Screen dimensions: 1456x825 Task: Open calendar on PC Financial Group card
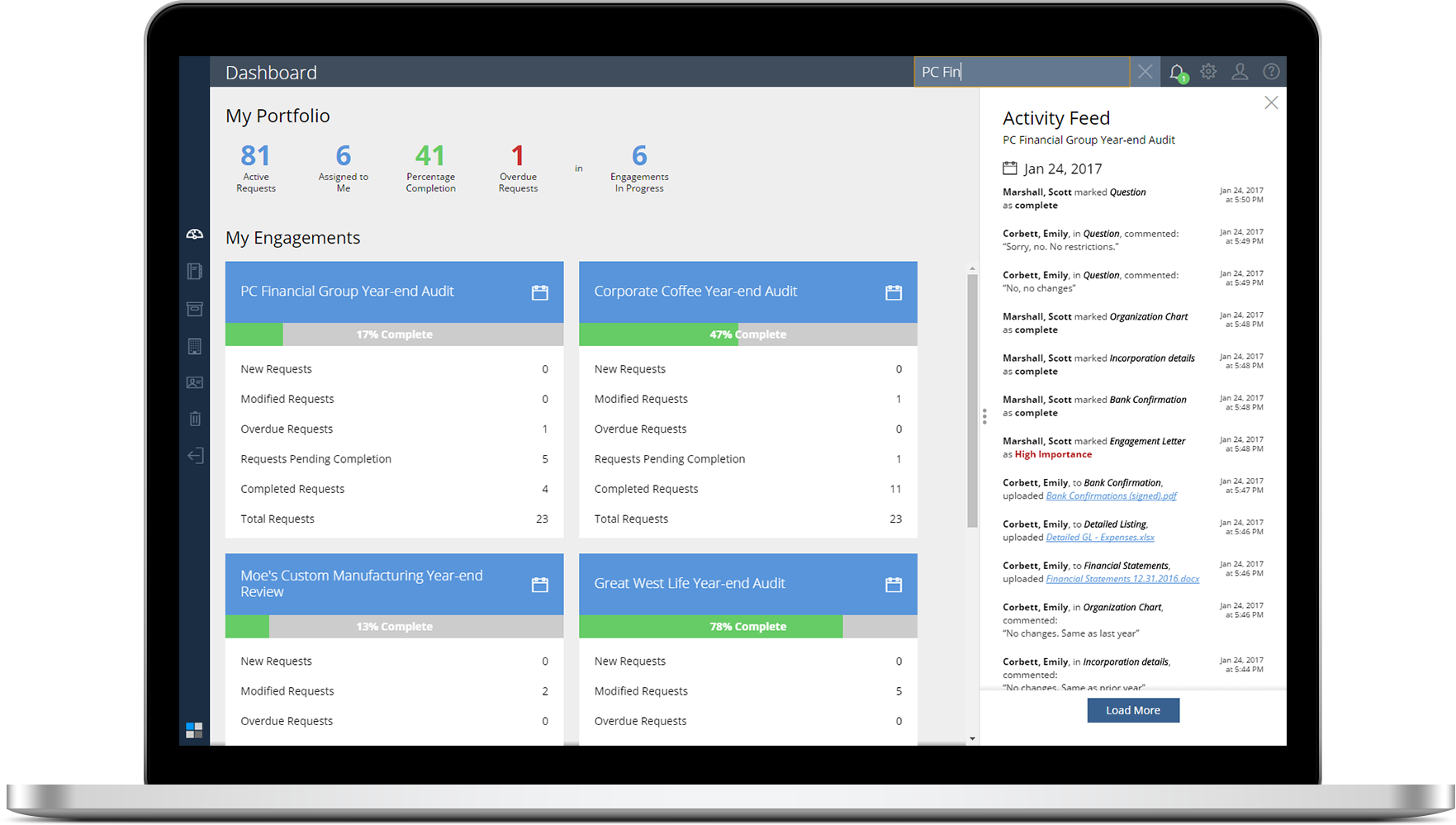click(x=539, y=292)
